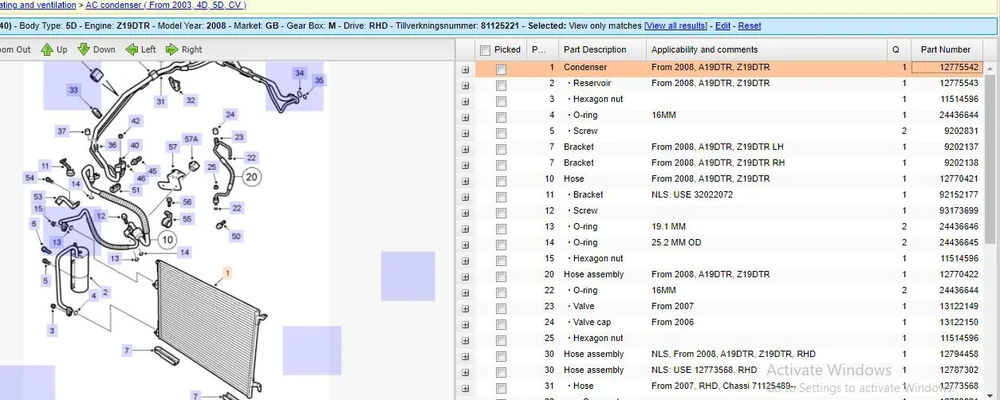Pan the diagram down with Down arrow
The height and width of the screenshot is (400, 1000).
(97, 49)
